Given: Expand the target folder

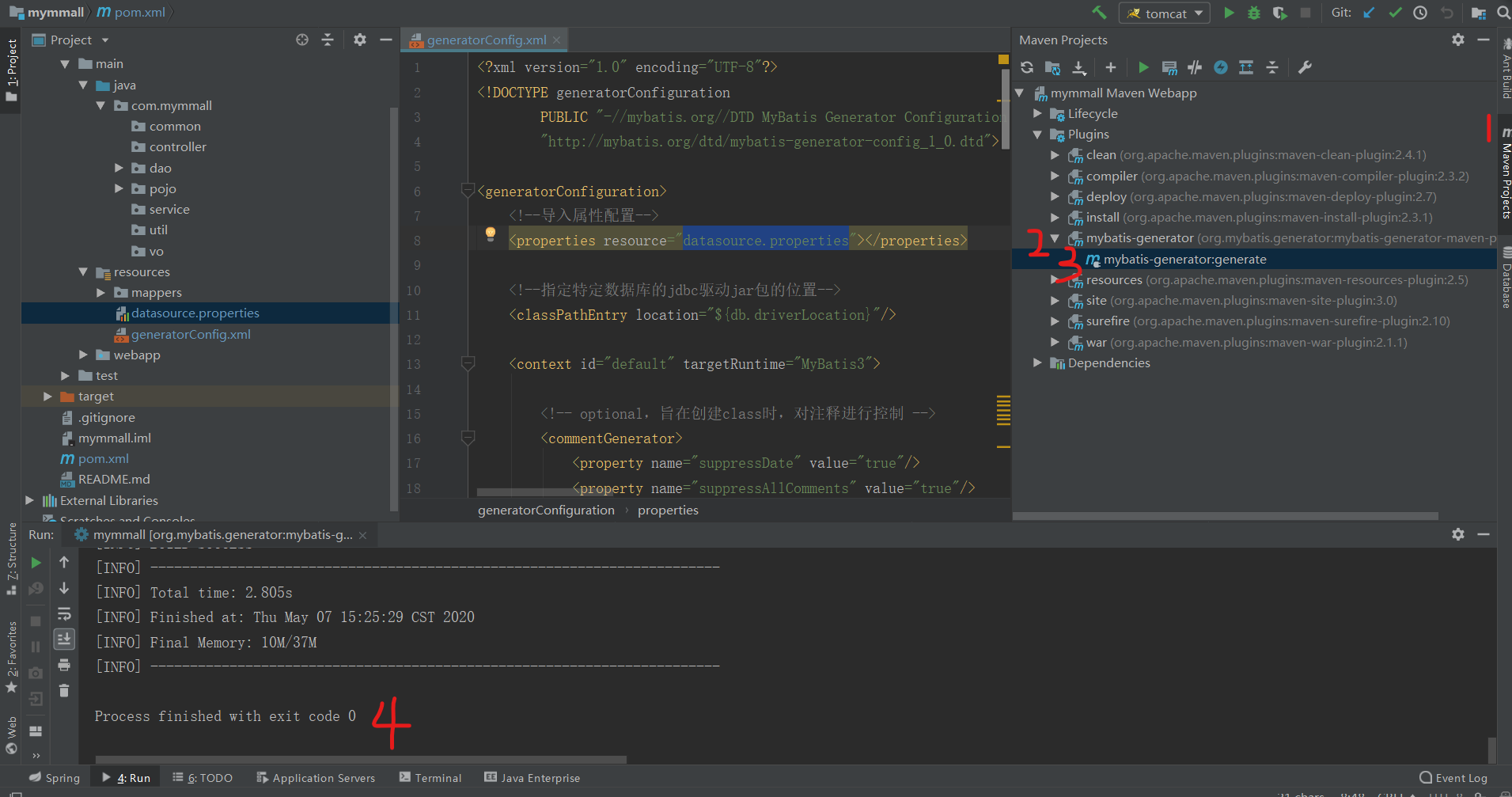Looking at the screenshot, I should (47, 397).
